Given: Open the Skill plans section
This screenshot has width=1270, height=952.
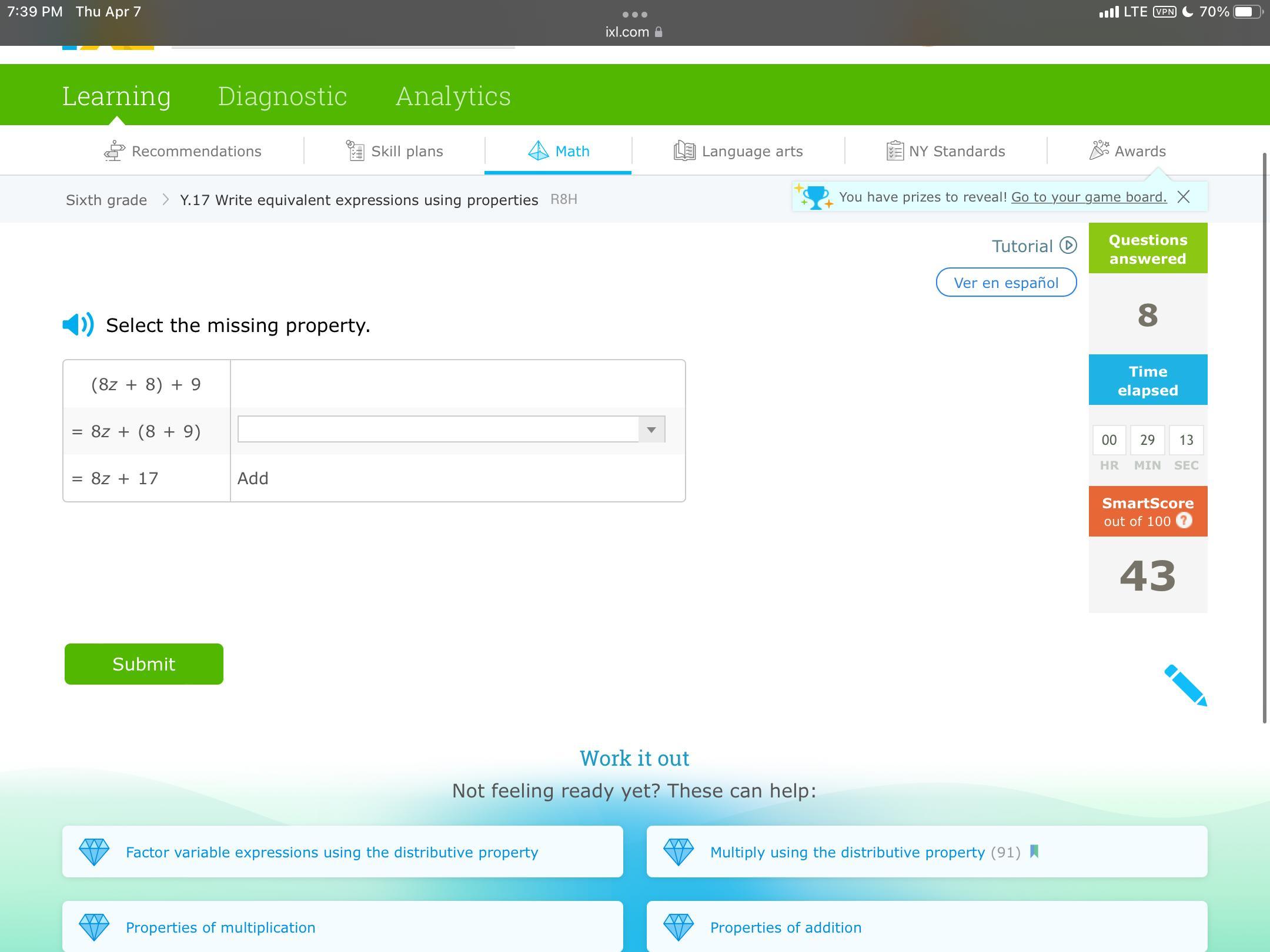Looking at the screenshot, I should [x=395, y=151].
